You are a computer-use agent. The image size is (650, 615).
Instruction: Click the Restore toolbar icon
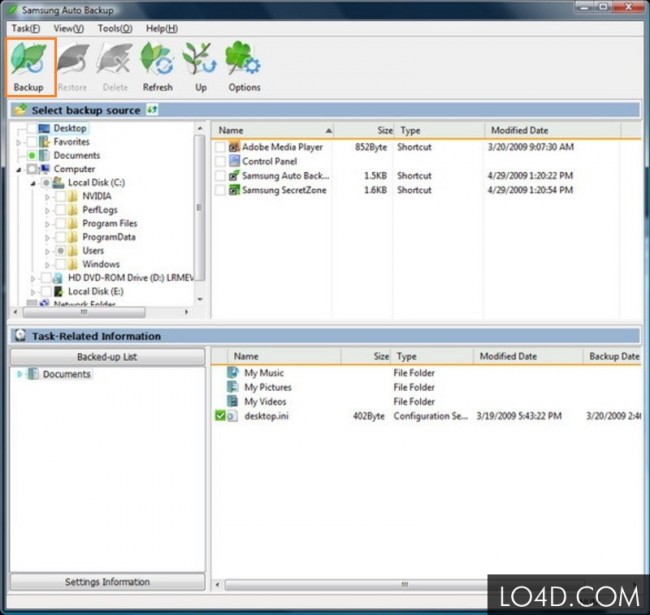pyautogui.click(x=73, y=67)
